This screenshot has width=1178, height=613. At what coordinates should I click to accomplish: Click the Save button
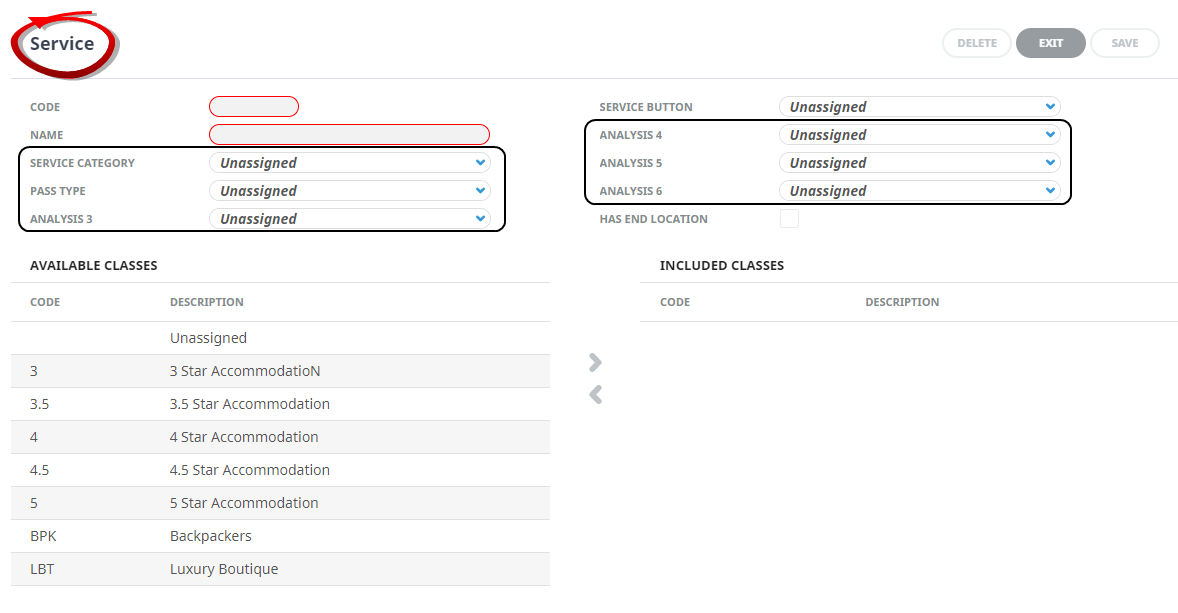[x=1124, y=43]
